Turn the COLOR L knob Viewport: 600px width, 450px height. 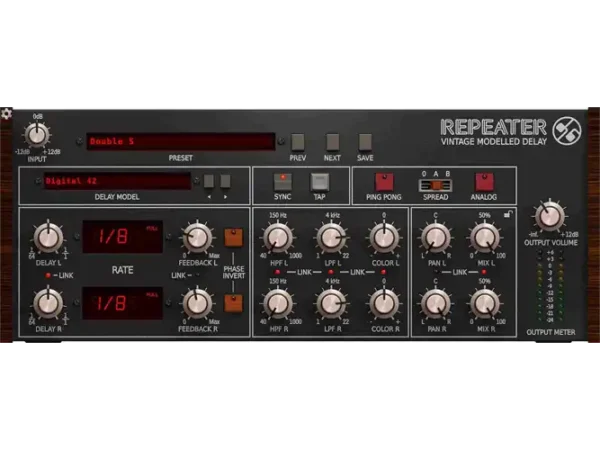click(384, 237)
